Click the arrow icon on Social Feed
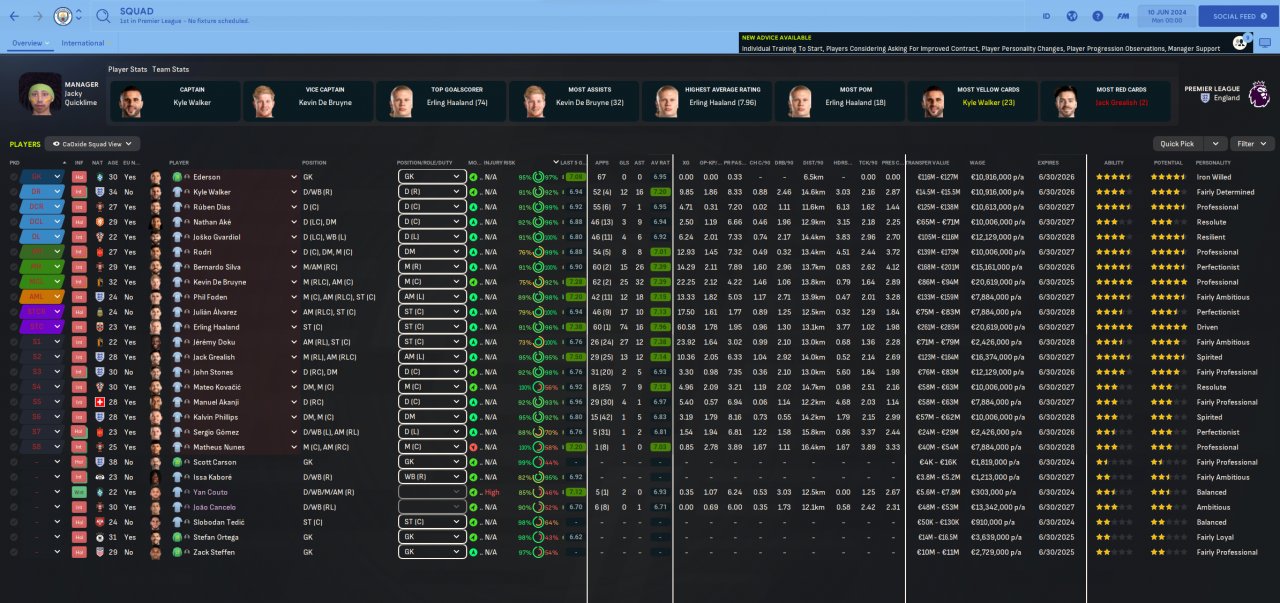 (1265, 16)
